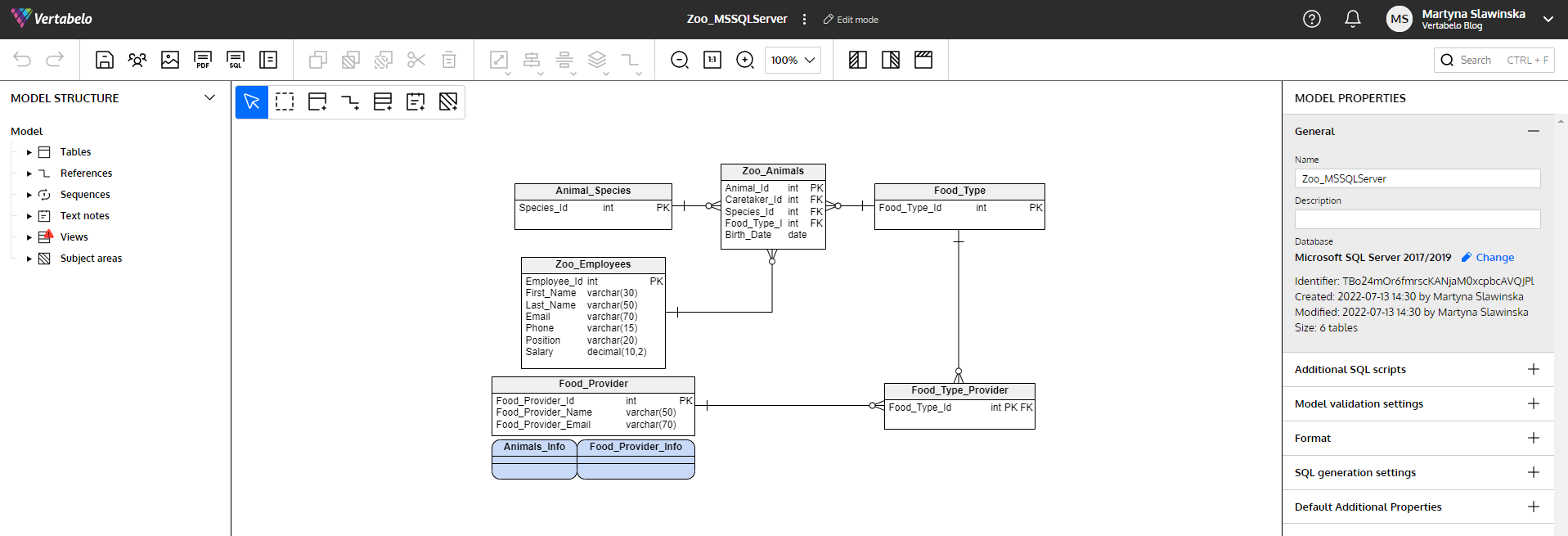
Task: Select the Zoo_Animals table header
Action: tap(773, 171)
